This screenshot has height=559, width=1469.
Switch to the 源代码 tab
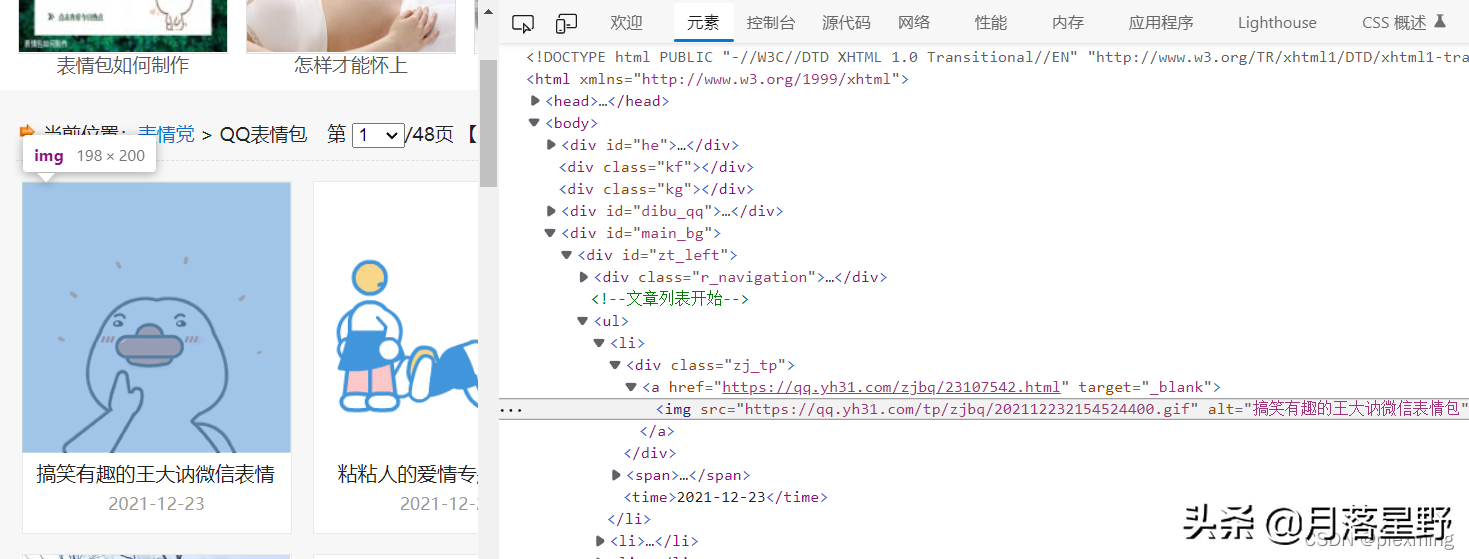point(846,23)
